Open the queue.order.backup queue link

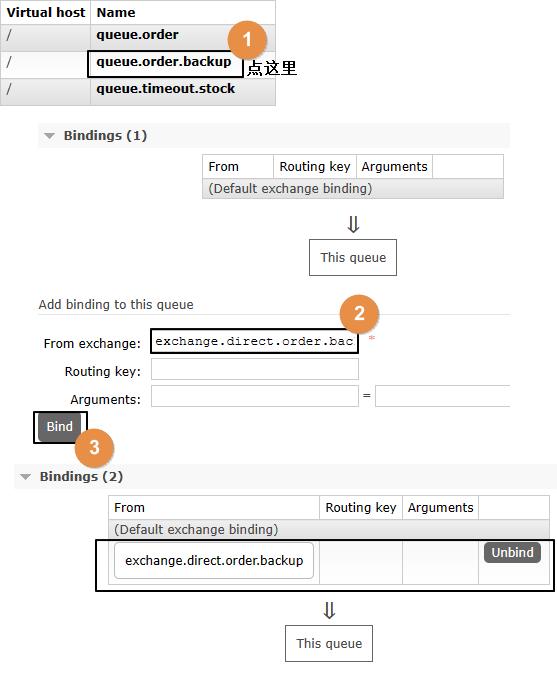click(163, 62)
